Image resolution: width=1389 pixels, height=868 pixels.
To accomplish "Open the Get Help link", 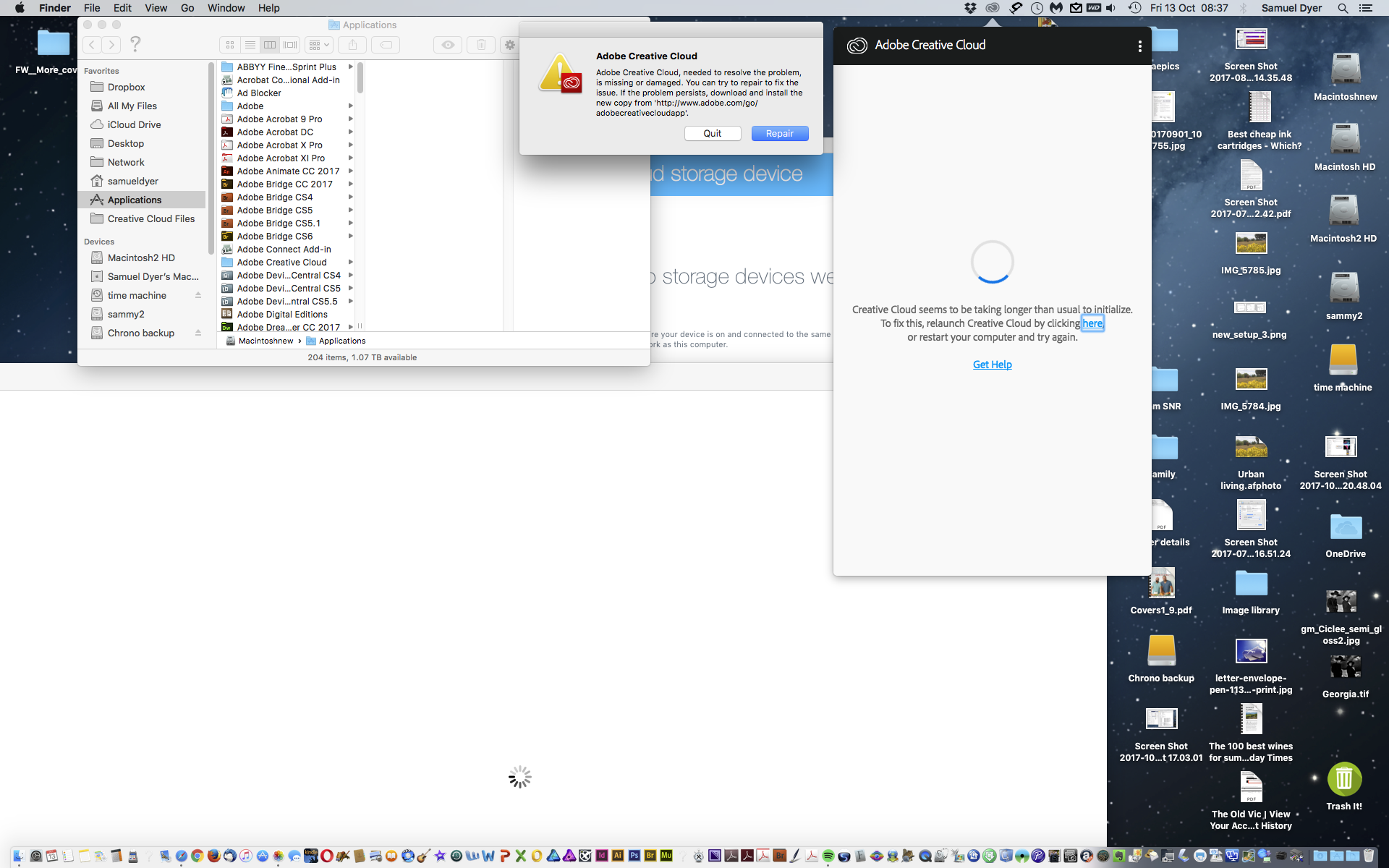I will 992,365.
